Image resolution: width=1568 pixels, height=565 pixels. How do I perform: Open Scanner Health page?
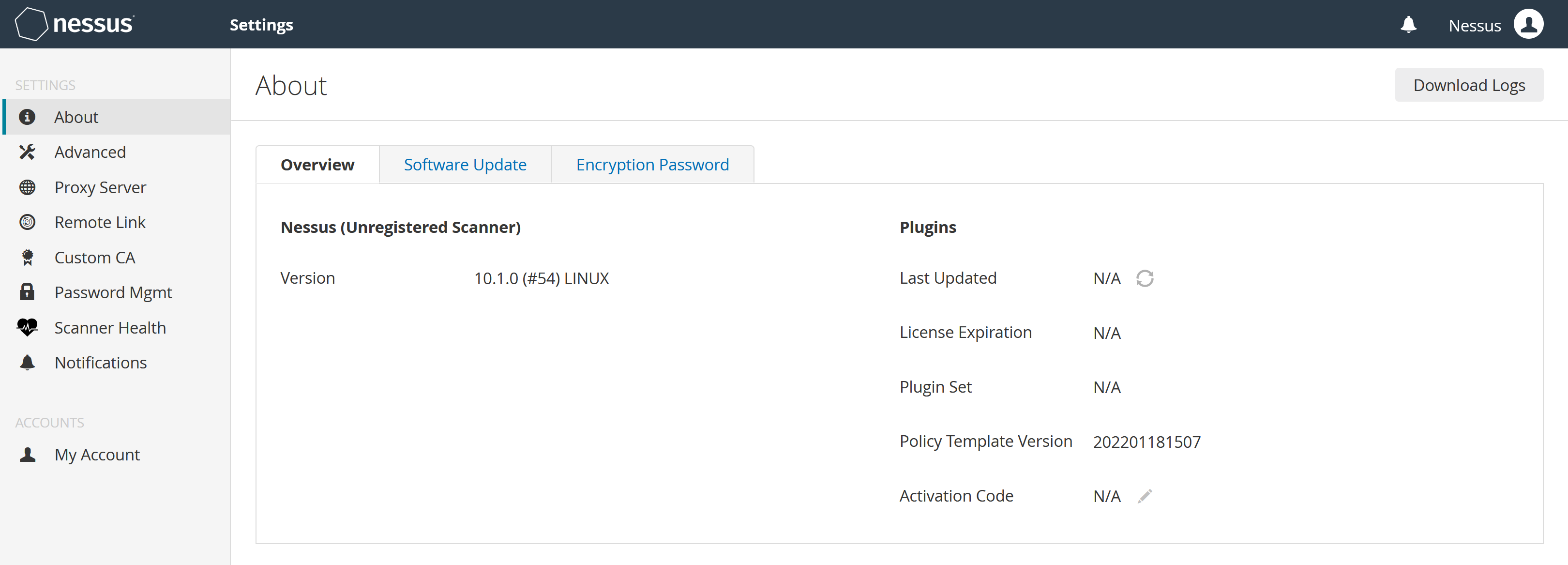coord(116,328)
